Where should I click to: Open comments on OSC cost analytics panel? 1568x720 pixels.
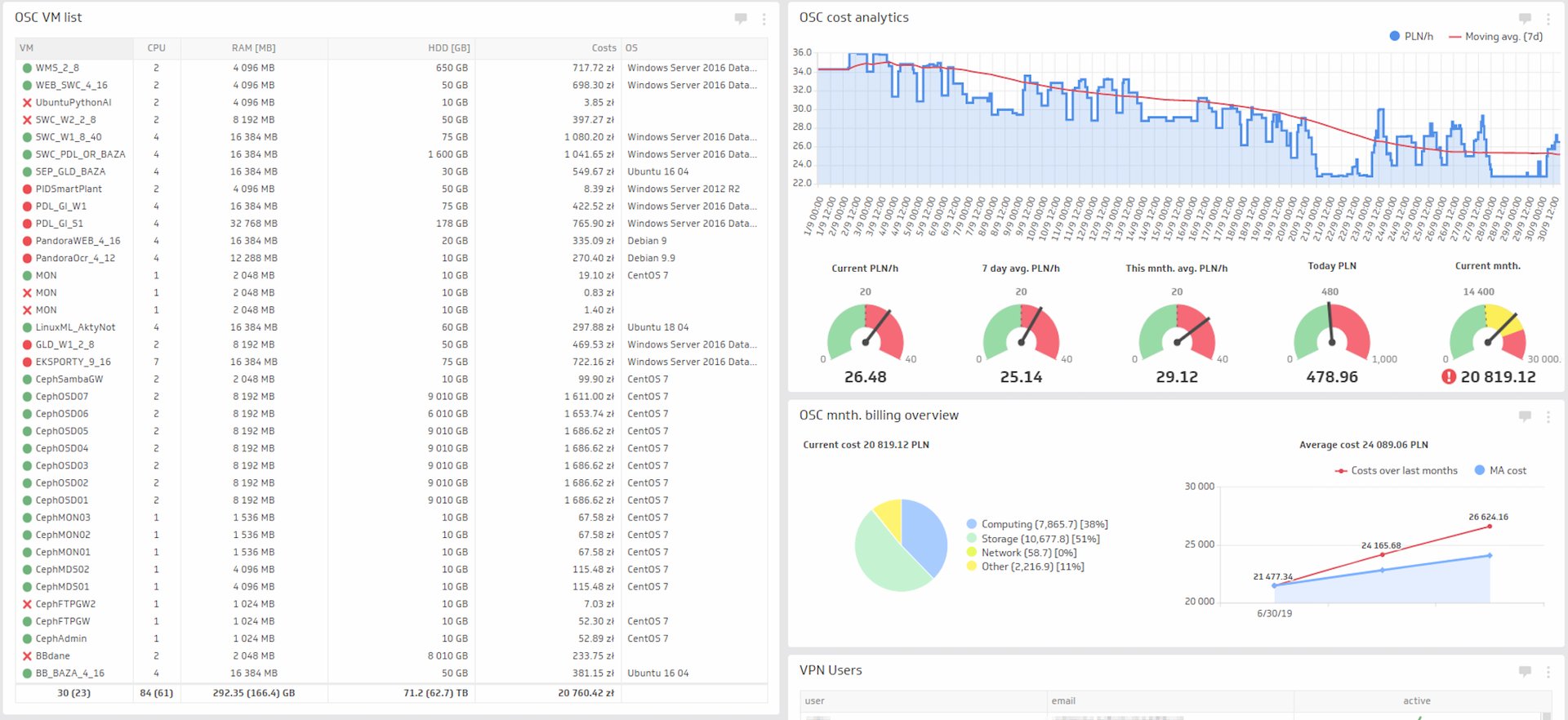(x=1524, y=18)
